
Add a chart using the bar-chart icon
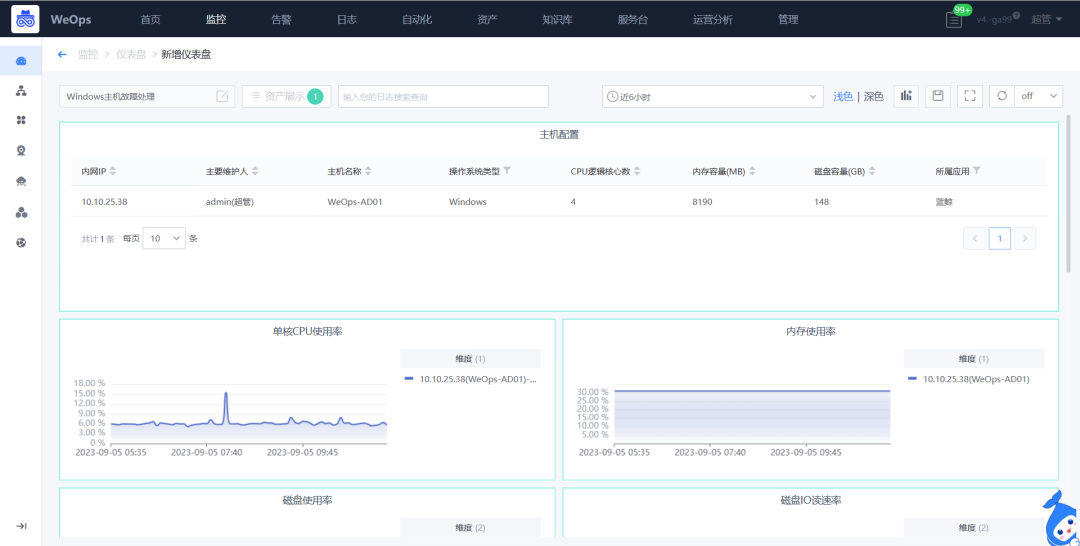[x=906, y=96]
